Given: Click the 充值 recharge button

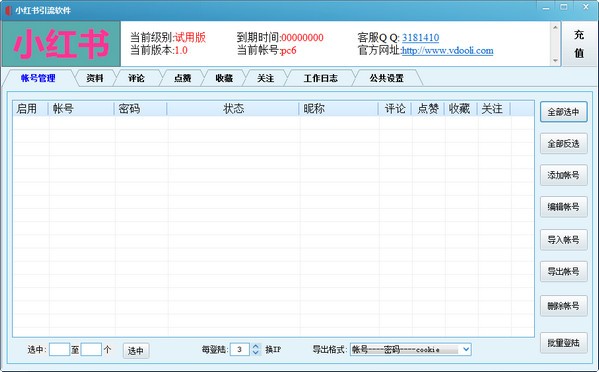Looking at the screenshot, I should (x=579, y=44).
